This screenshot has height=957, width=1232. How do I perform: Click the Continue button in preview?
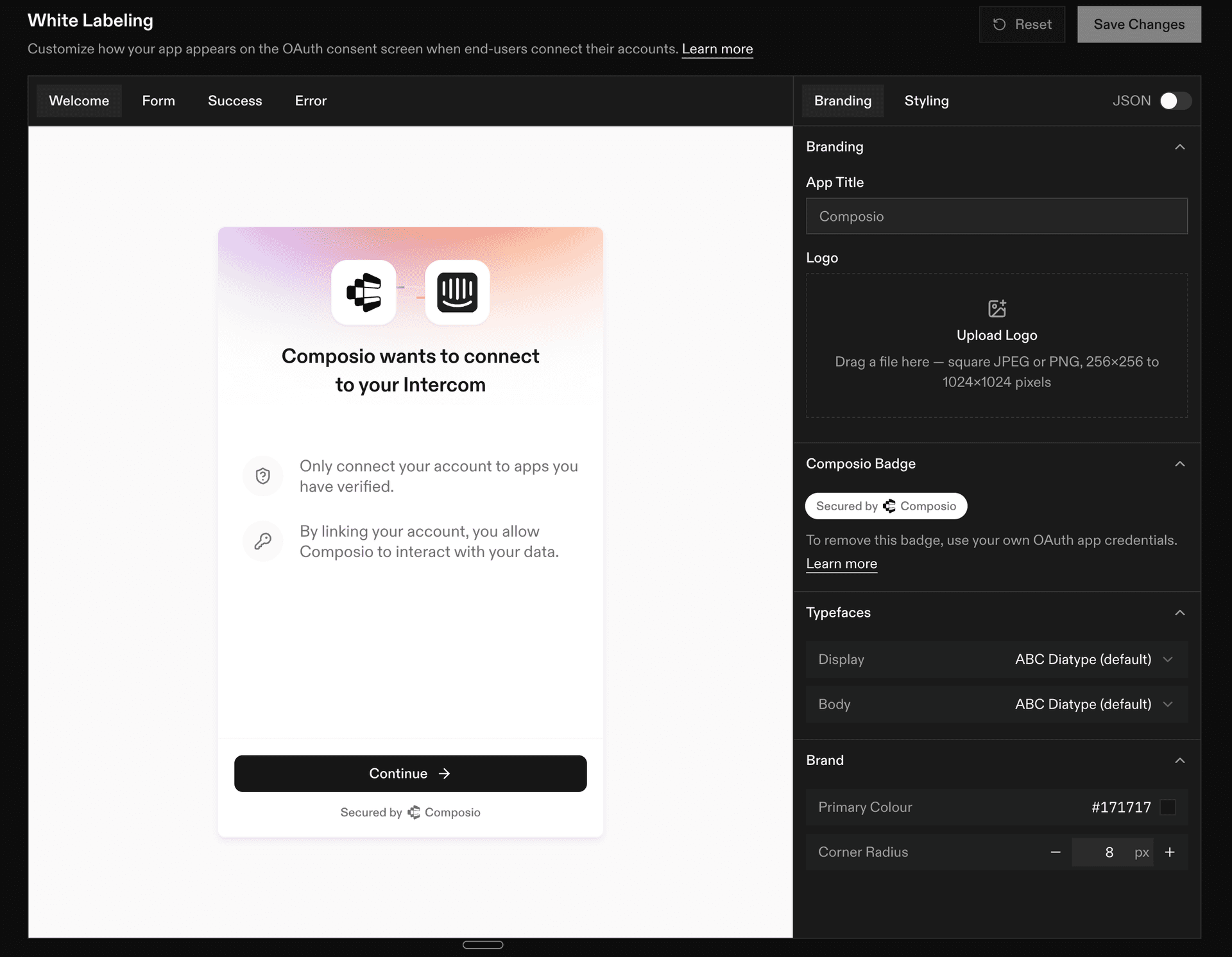click(410, 773)
